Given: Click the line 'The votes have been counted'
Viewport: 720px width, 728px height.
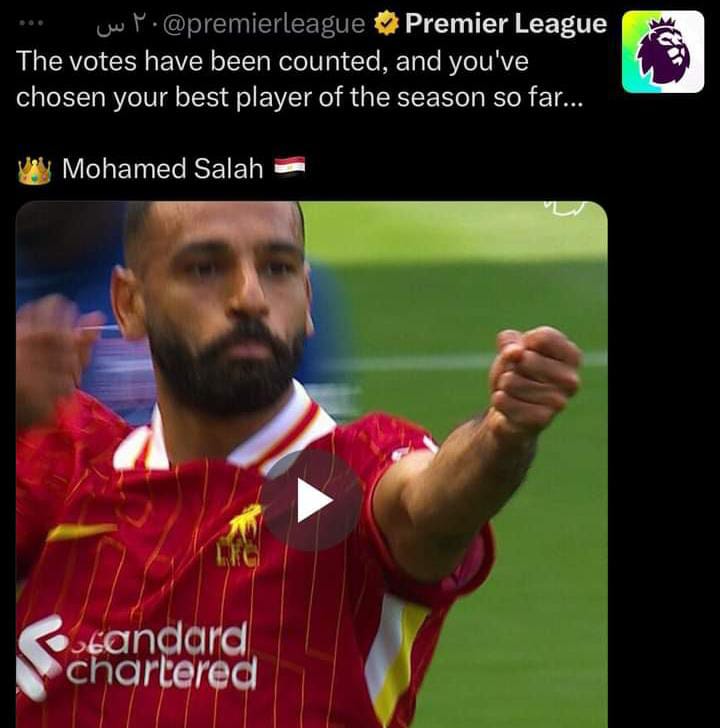Looking at the screenshot, I should 272,61.
